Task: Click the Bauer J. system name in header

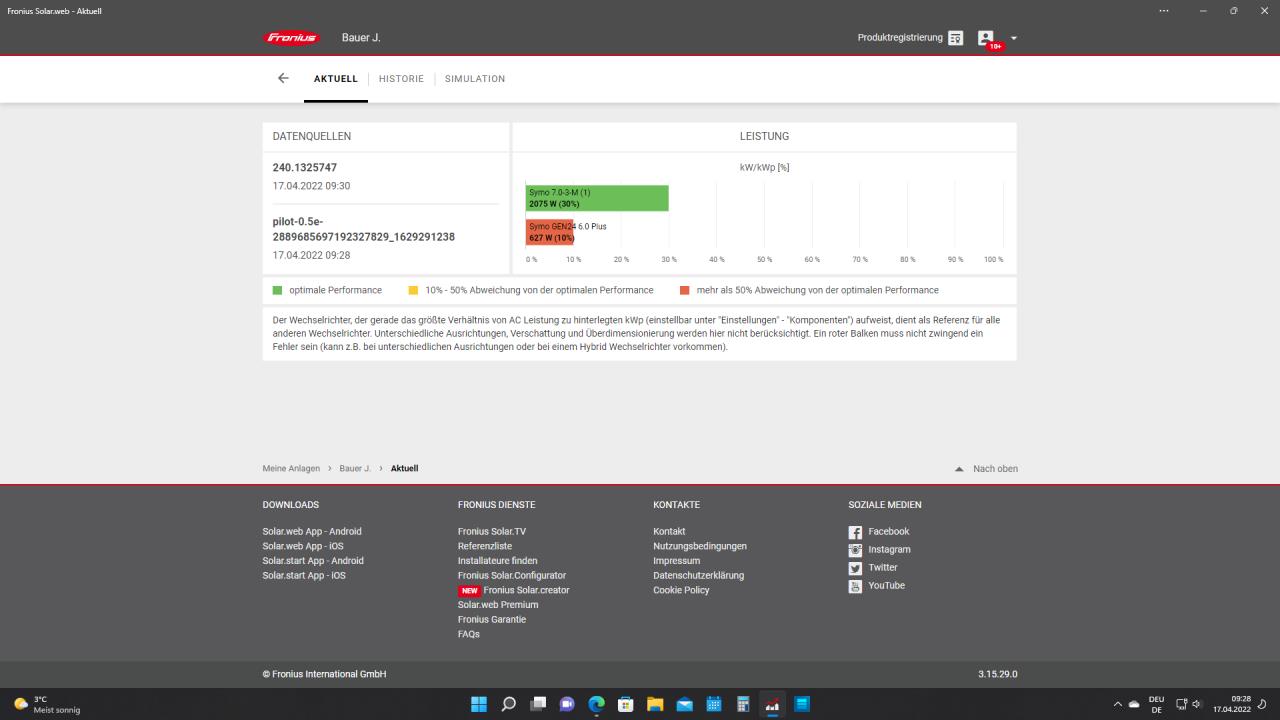Action: (361, 38)
